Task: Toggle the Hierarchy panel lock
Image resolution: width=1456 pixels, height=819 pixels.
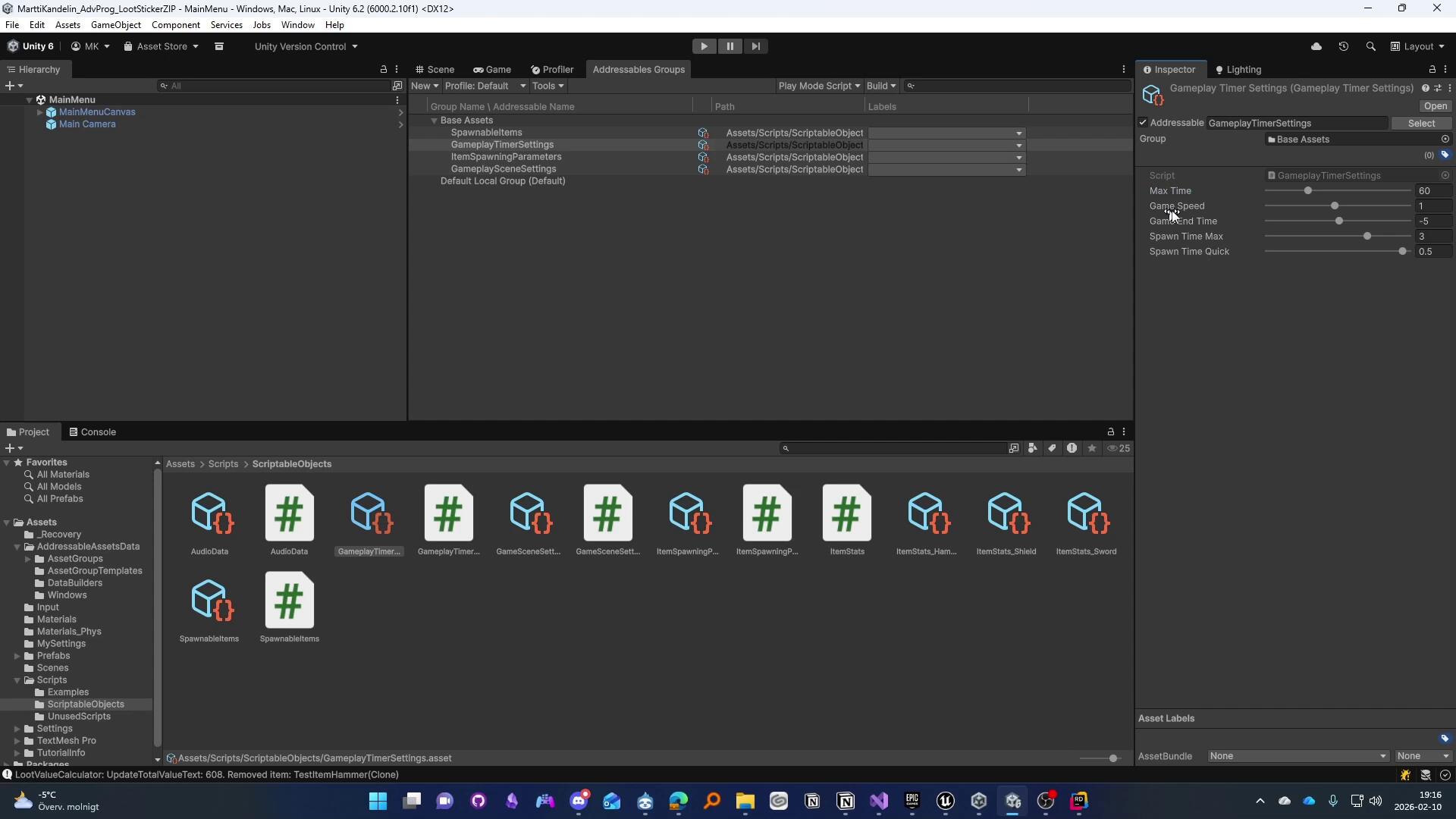Action: click(383, 70)
